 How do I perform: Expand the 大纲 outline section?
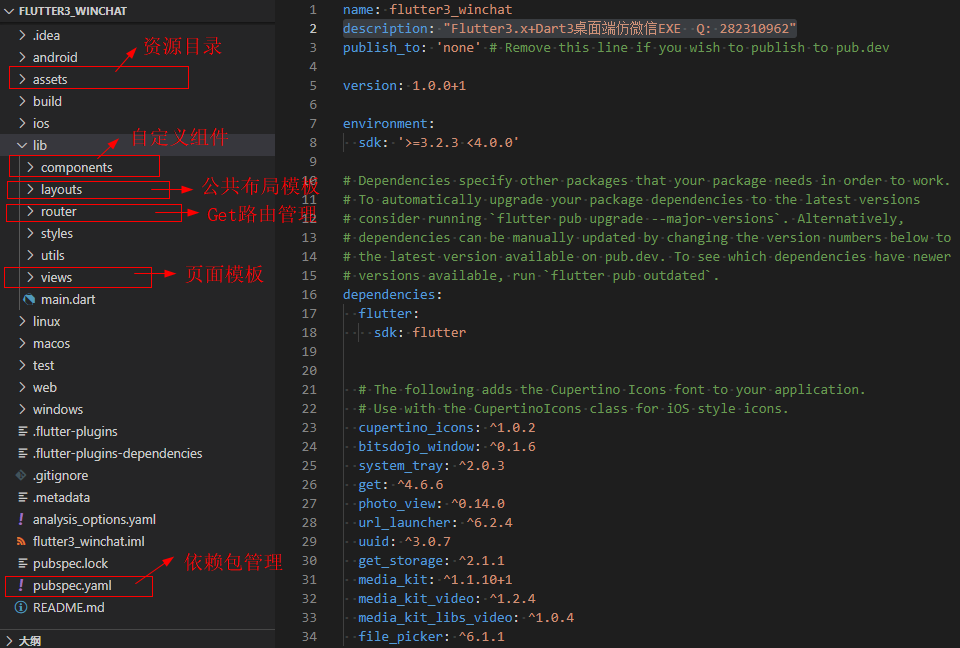coord(9,640)
